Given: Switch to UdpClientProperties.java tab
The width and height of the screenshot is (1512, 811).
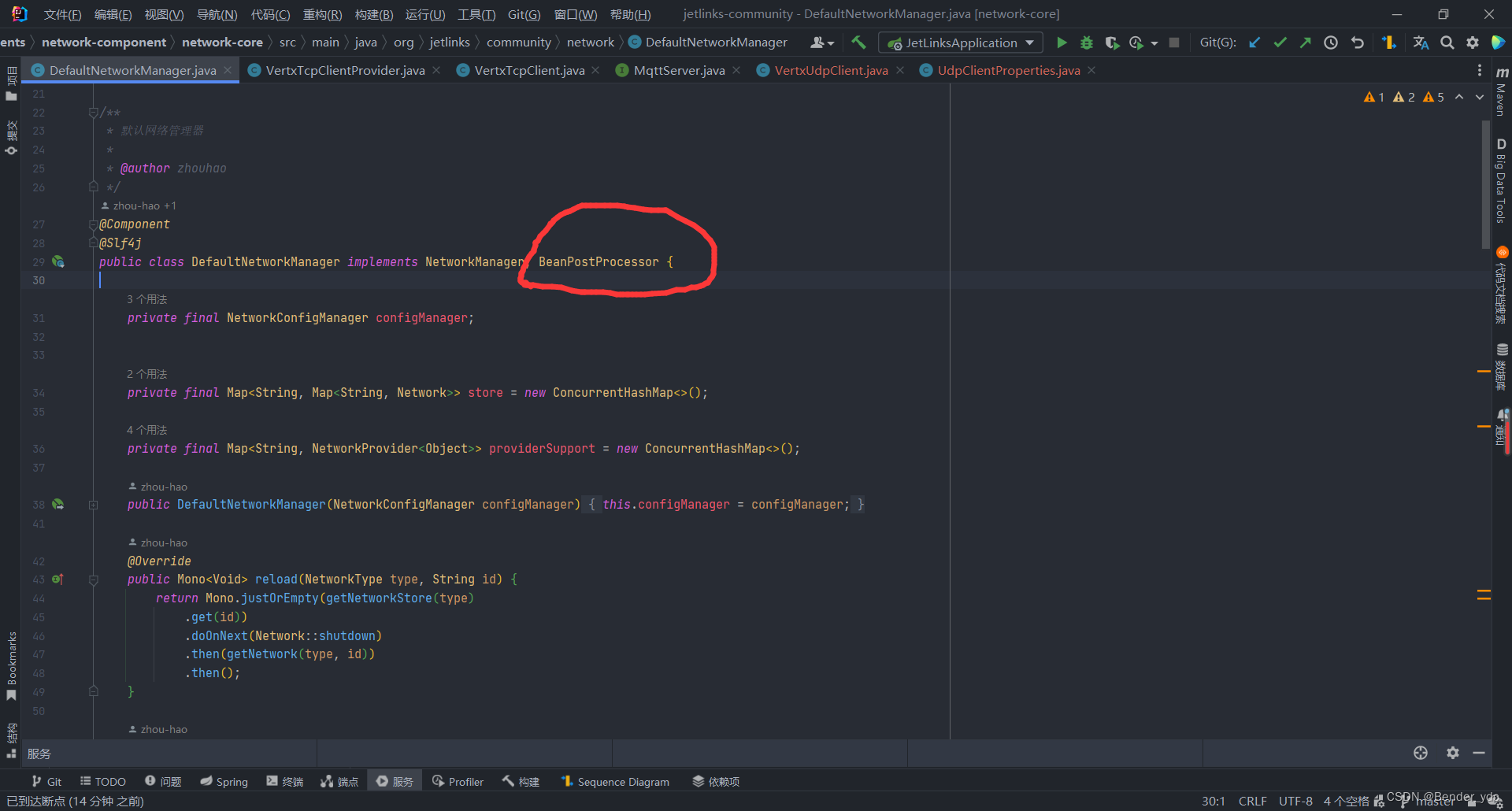Looking at the screenshot, I should click(x=1009, y=70).
